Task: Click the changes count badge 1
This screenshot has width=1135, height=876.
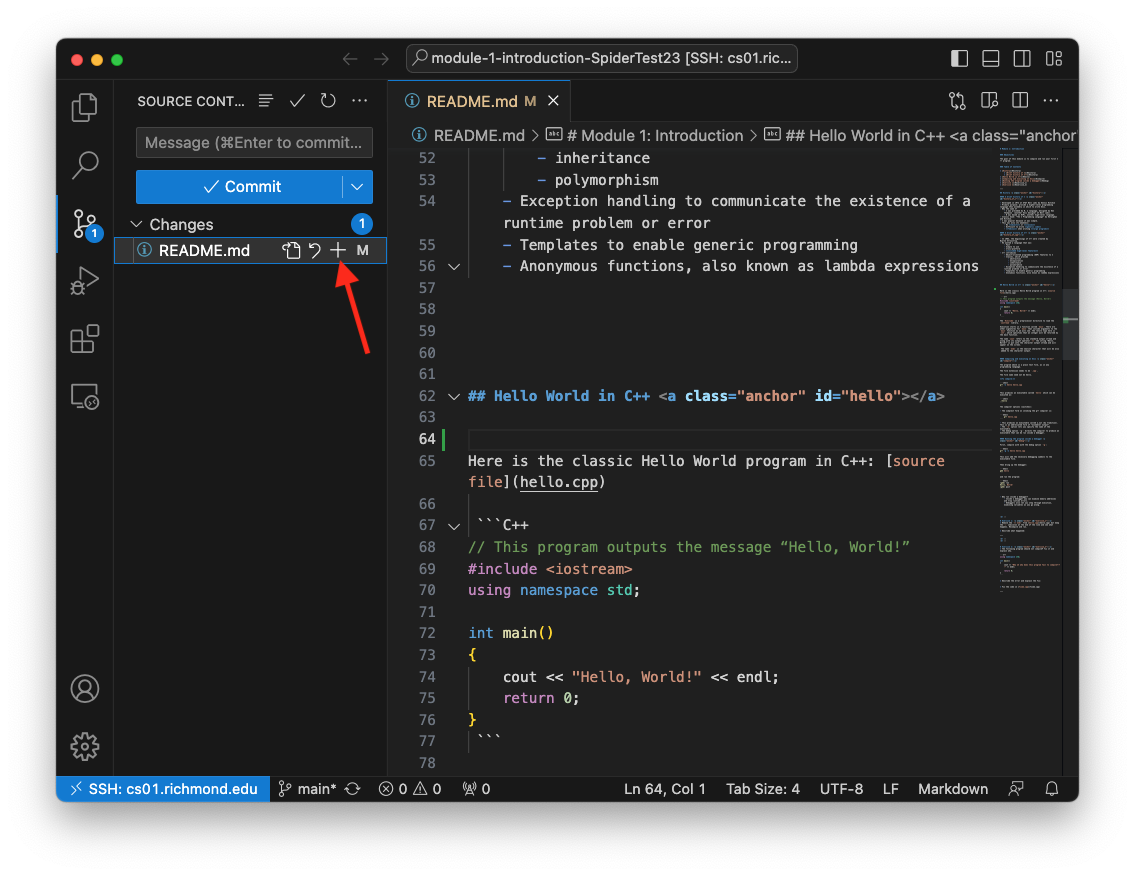Action: coord(362,224)
